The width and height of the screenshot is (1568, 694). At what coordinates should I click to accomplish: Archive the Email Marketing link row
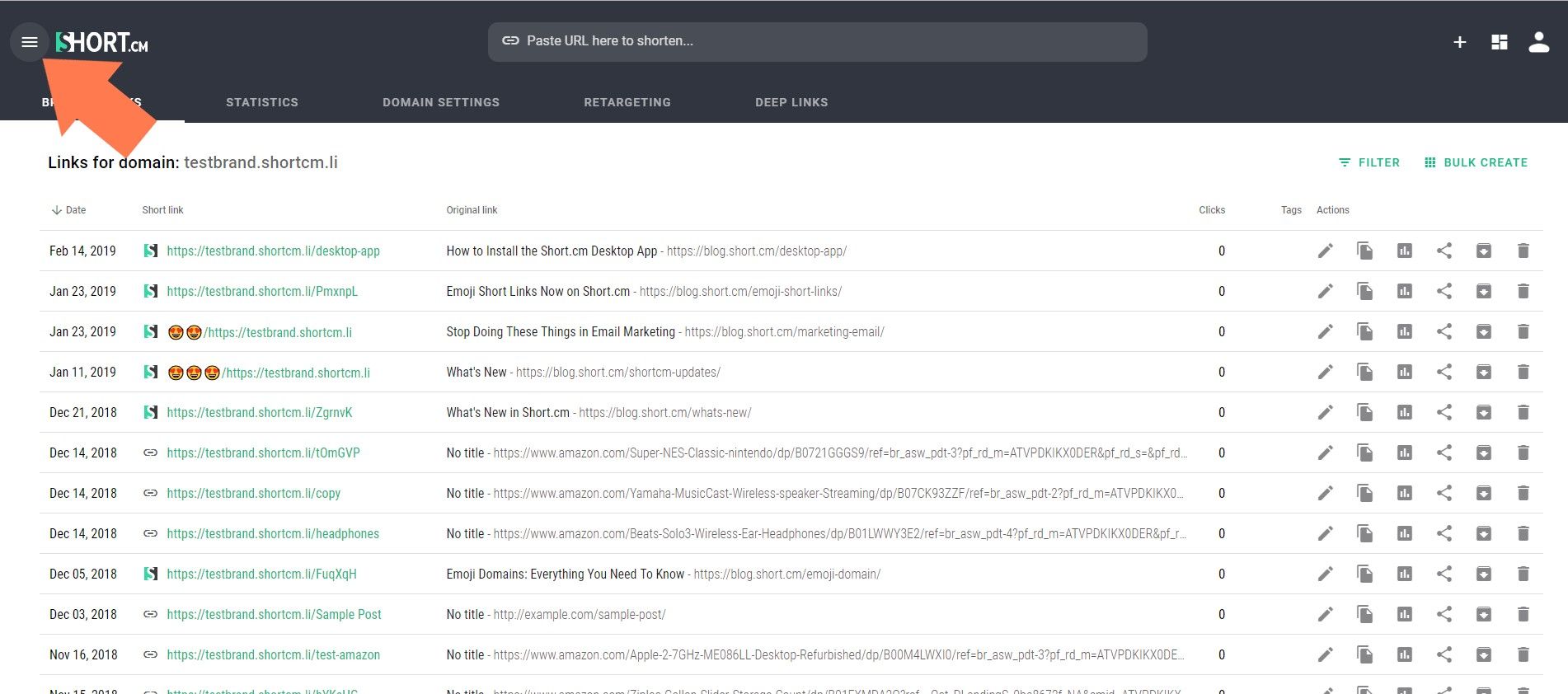pyautogui.click(x=1483, y=331)
